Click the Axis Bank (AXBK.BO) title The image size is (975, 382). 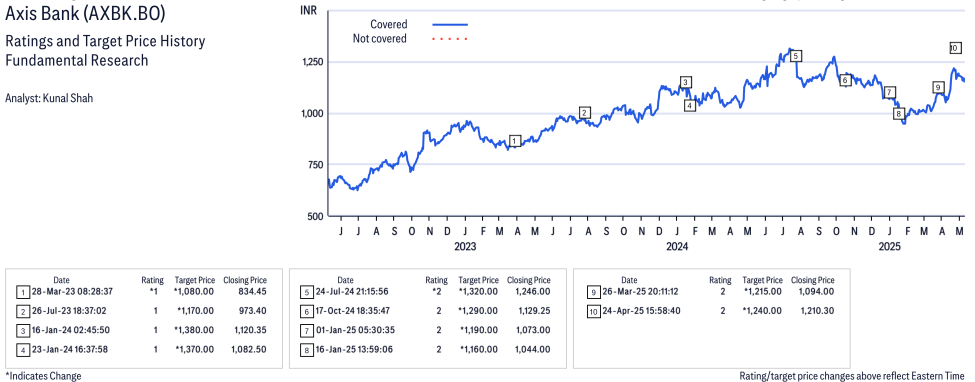pos(85,13)
